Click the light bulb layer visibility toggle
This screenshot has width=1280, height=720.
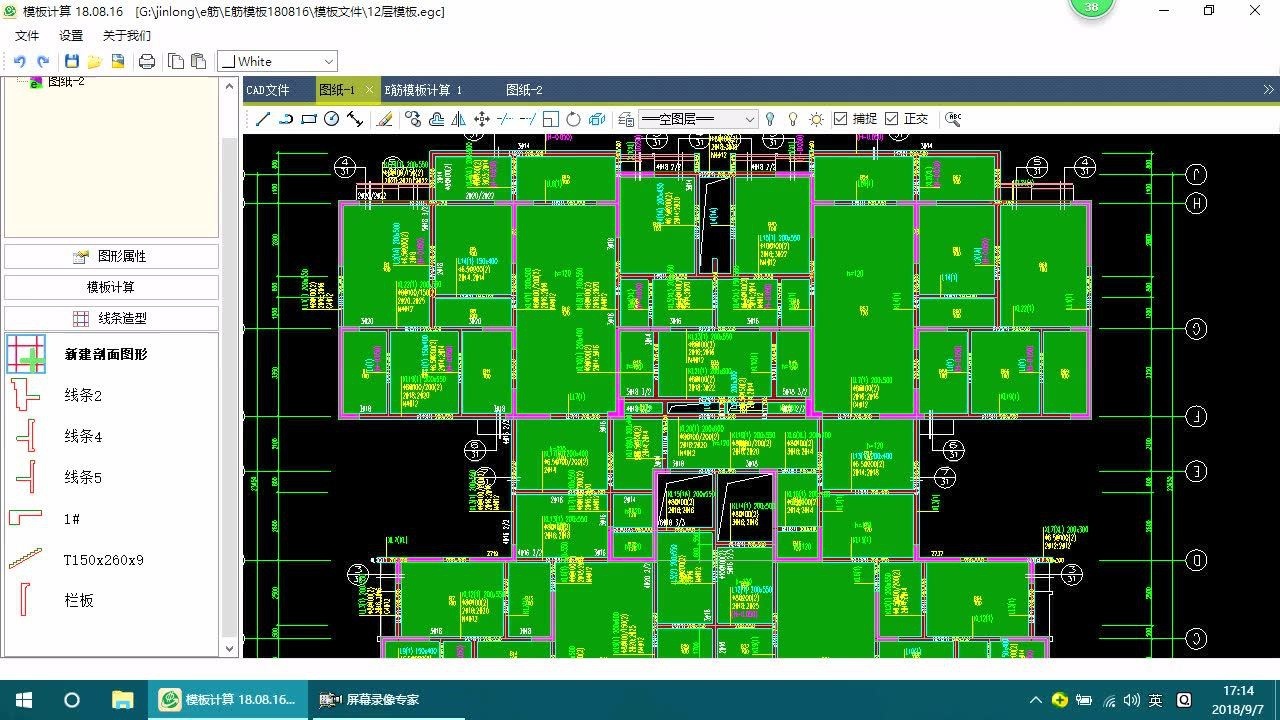pos(770,119)
